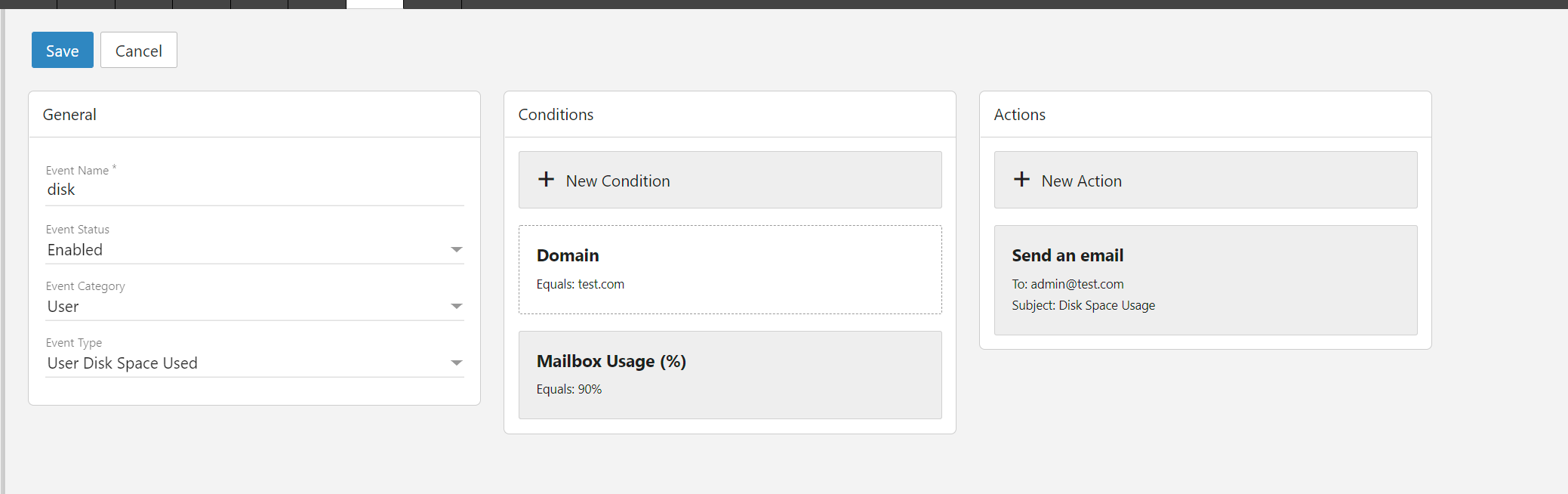Screen dimensions: 1568x494
Task: Cancel editing the event
Action: coord(138,51)
